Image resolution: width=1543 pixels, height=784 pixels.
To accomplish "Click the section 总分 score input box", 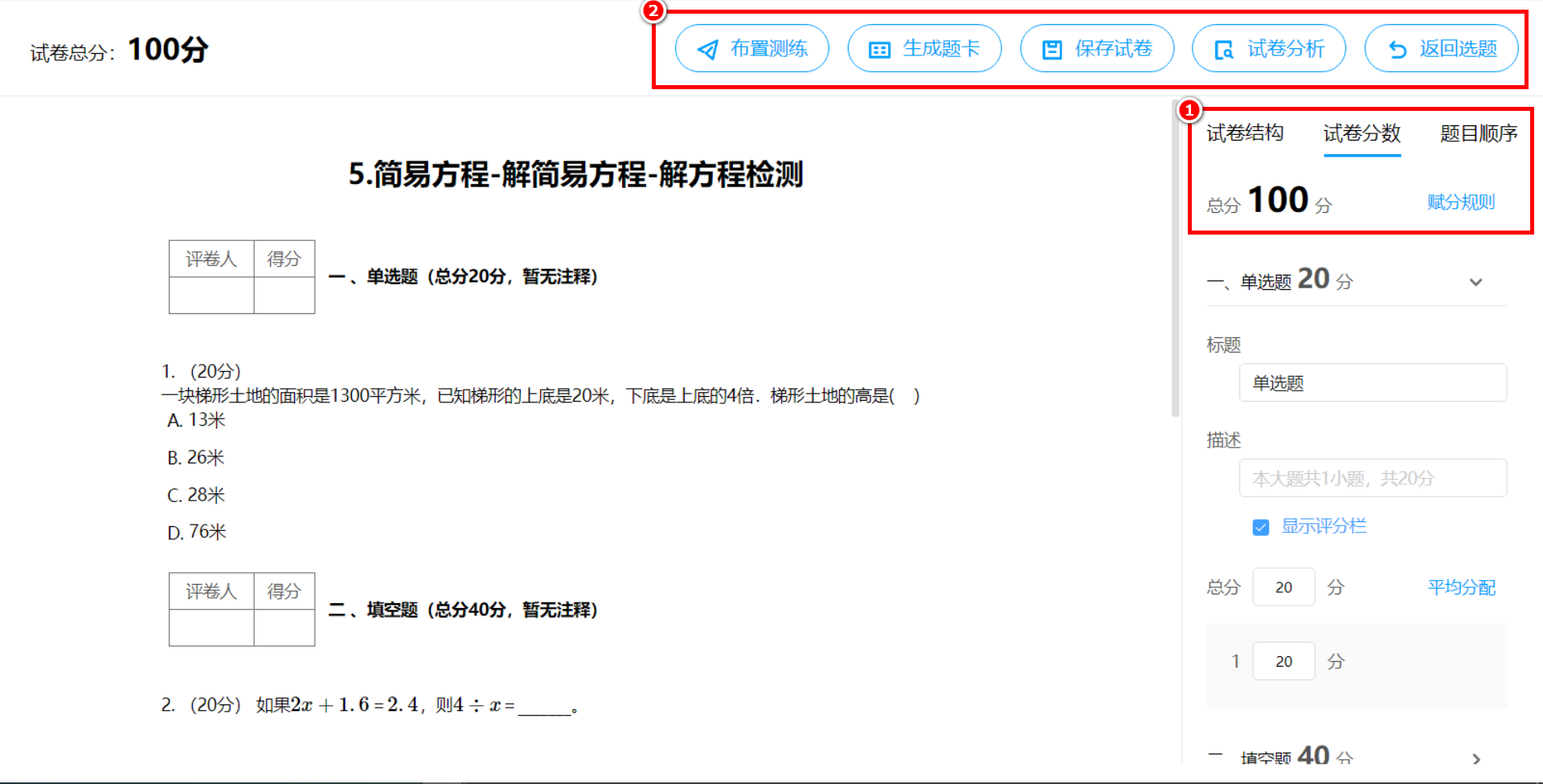I will (x=1283, y=588).
